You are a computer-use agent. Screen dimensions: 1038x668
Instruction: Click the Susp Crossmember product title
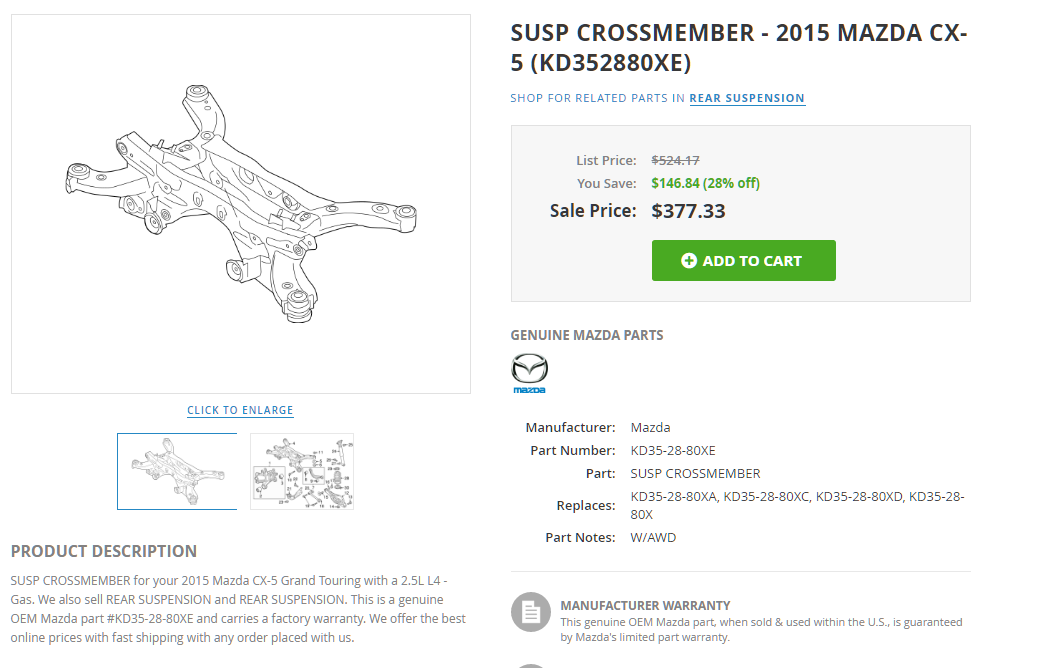[738, 47]
